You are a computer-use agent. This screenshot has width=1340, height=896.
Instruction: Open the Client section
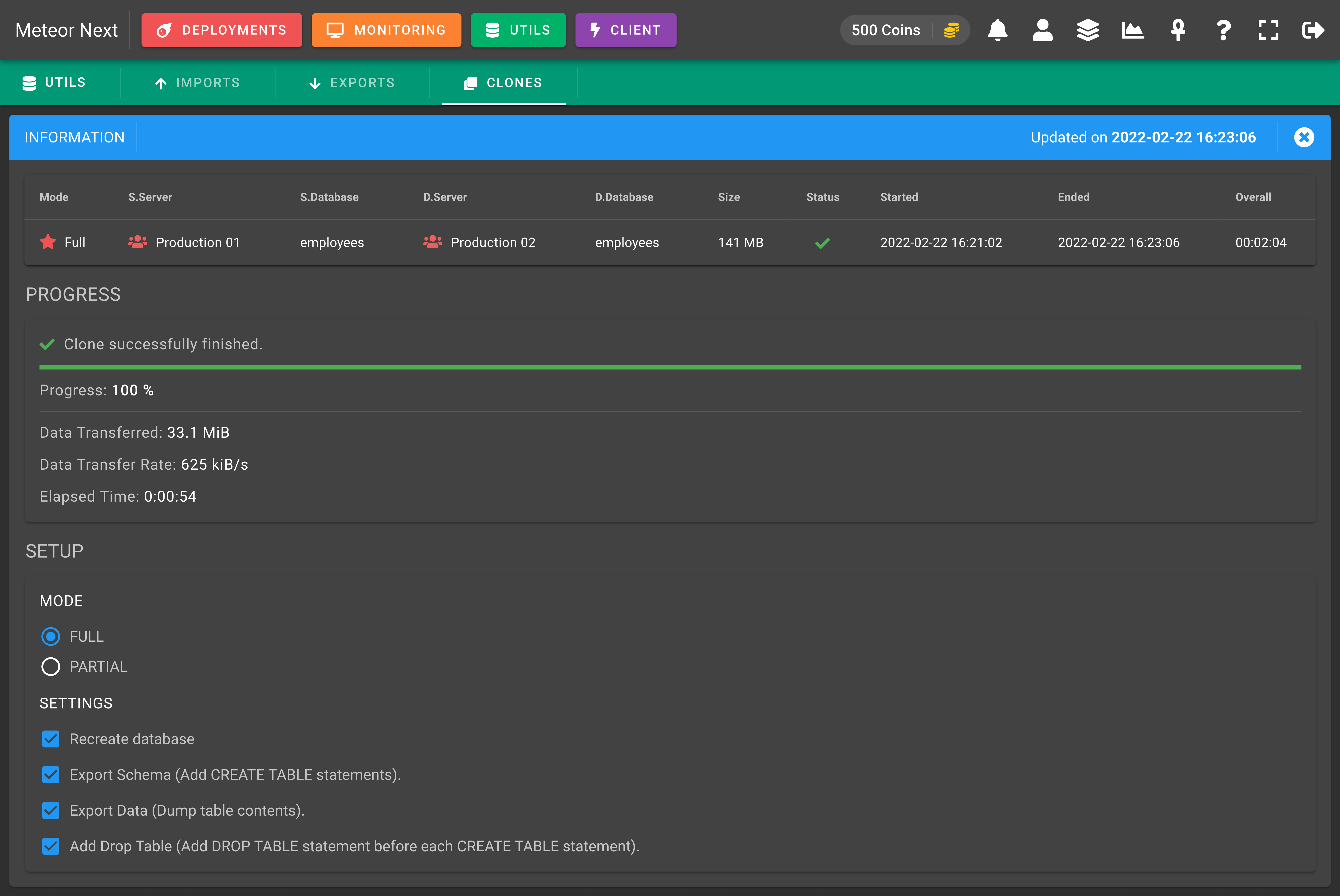click(x=626, y=30)
